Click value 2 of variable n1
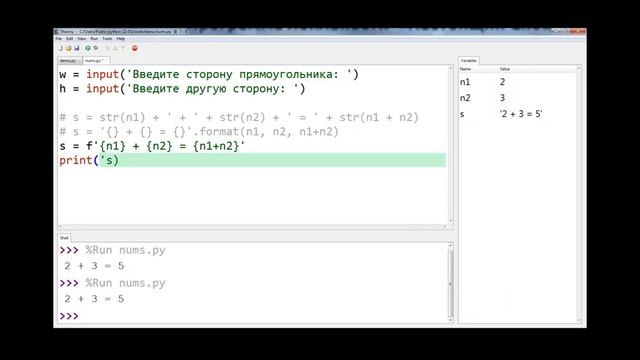The image size is (640, 360). click(502, 82)
